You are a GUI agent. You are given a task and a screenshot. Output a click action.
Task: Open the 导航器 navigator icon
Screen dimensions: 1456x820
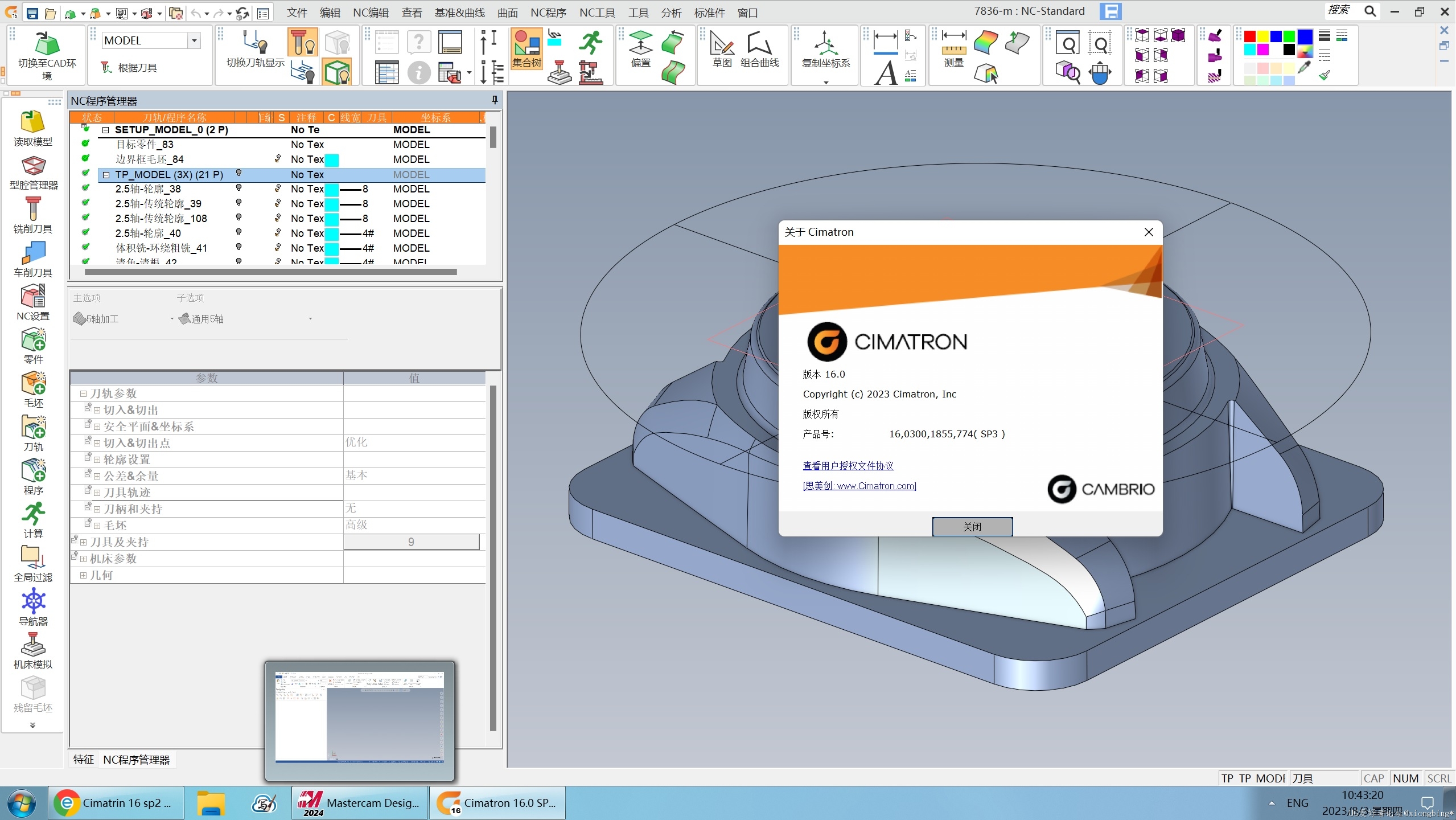click(x=33, y=608)
